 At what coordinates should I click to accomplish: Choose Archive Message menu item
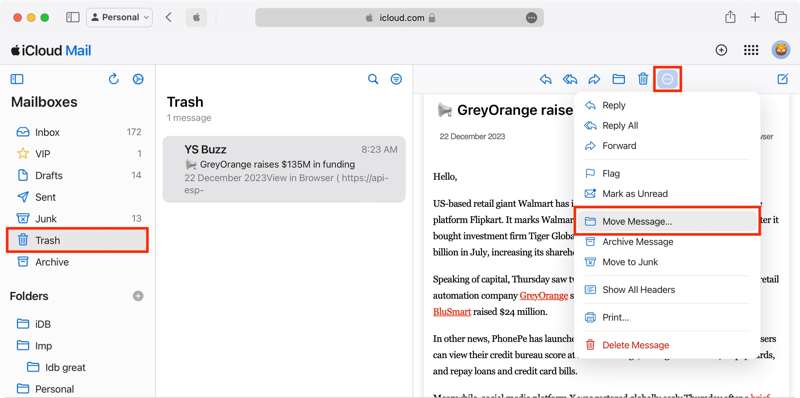(x=667, y=242)
